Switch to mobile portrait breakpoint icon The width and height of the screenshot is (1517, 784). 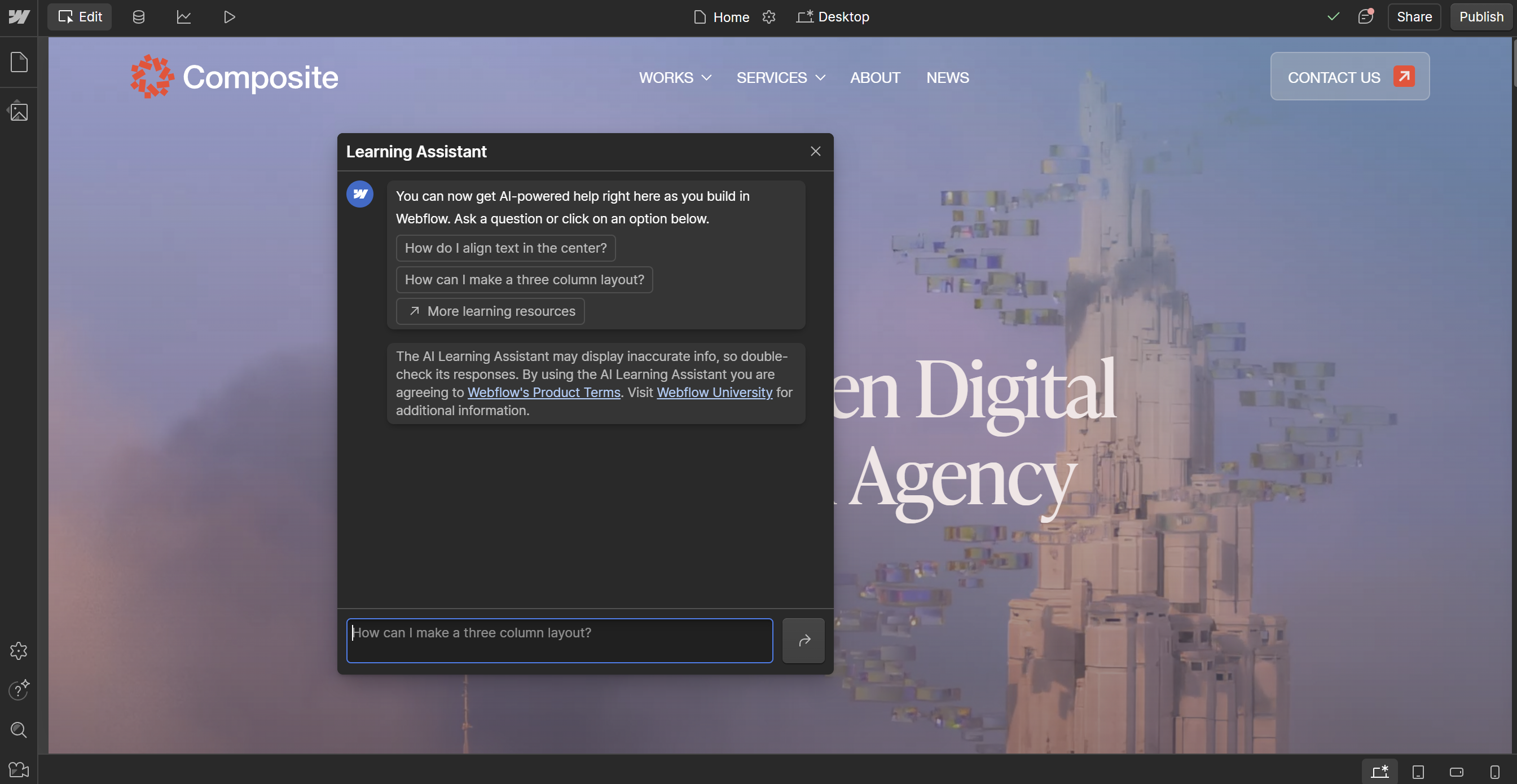pos(1494,771)
